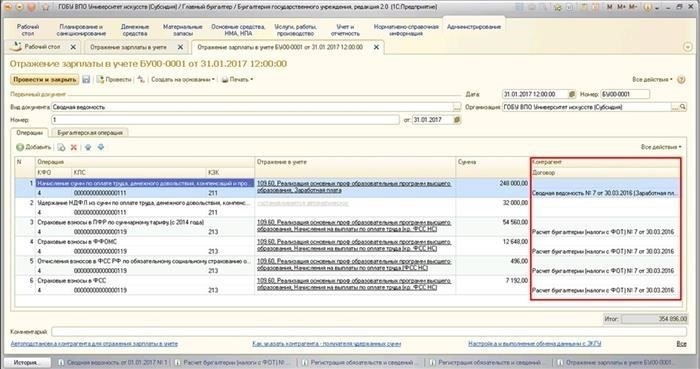Open the Планирование и санкционирование section
The image size is (700, 369).
(x=81, y=30)
